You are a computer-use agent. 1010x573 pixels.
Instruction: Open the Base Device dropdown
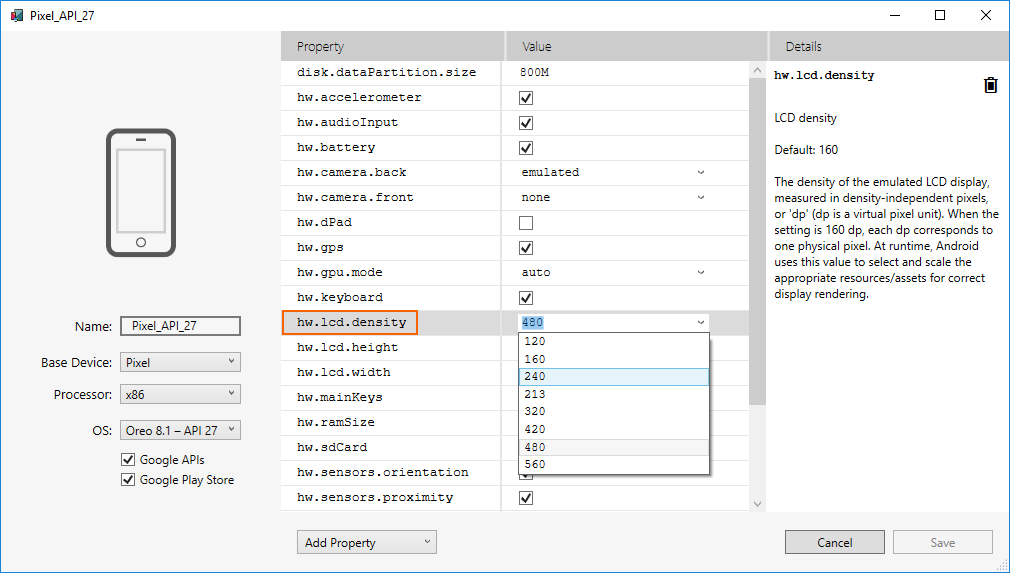180,362
